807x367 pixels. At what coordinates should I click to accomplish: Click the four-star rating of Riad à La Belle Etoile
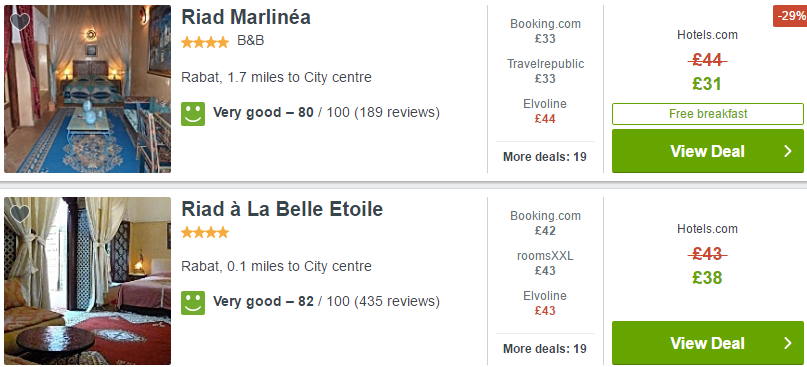(205, 233)
